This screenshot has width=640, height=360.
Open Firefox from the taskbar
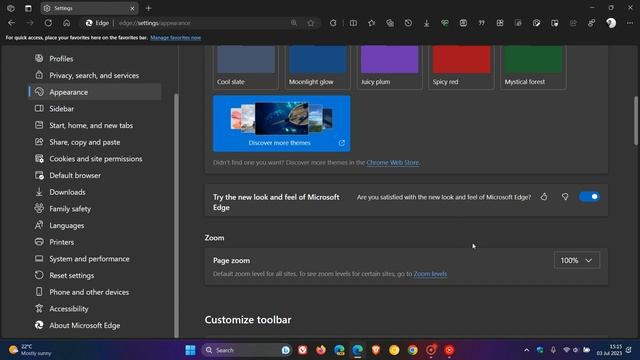click(x=321, y=350)
